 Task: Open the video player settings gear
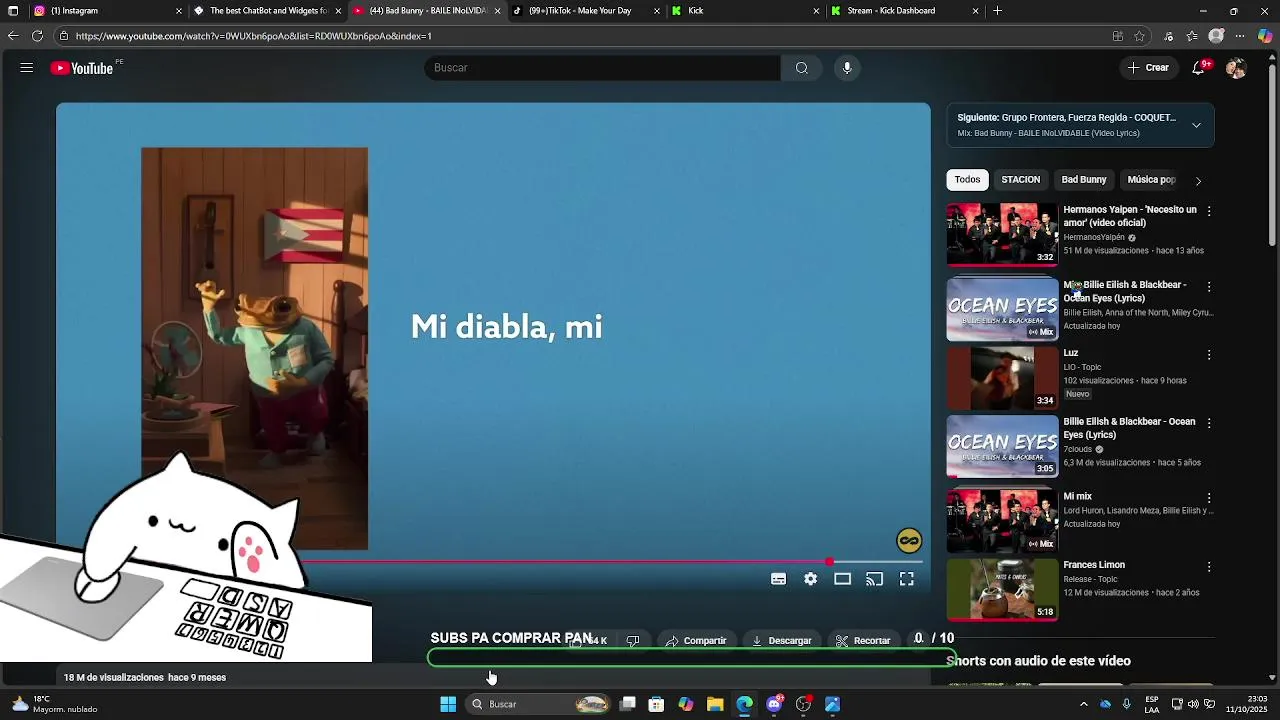click(811, 579)
